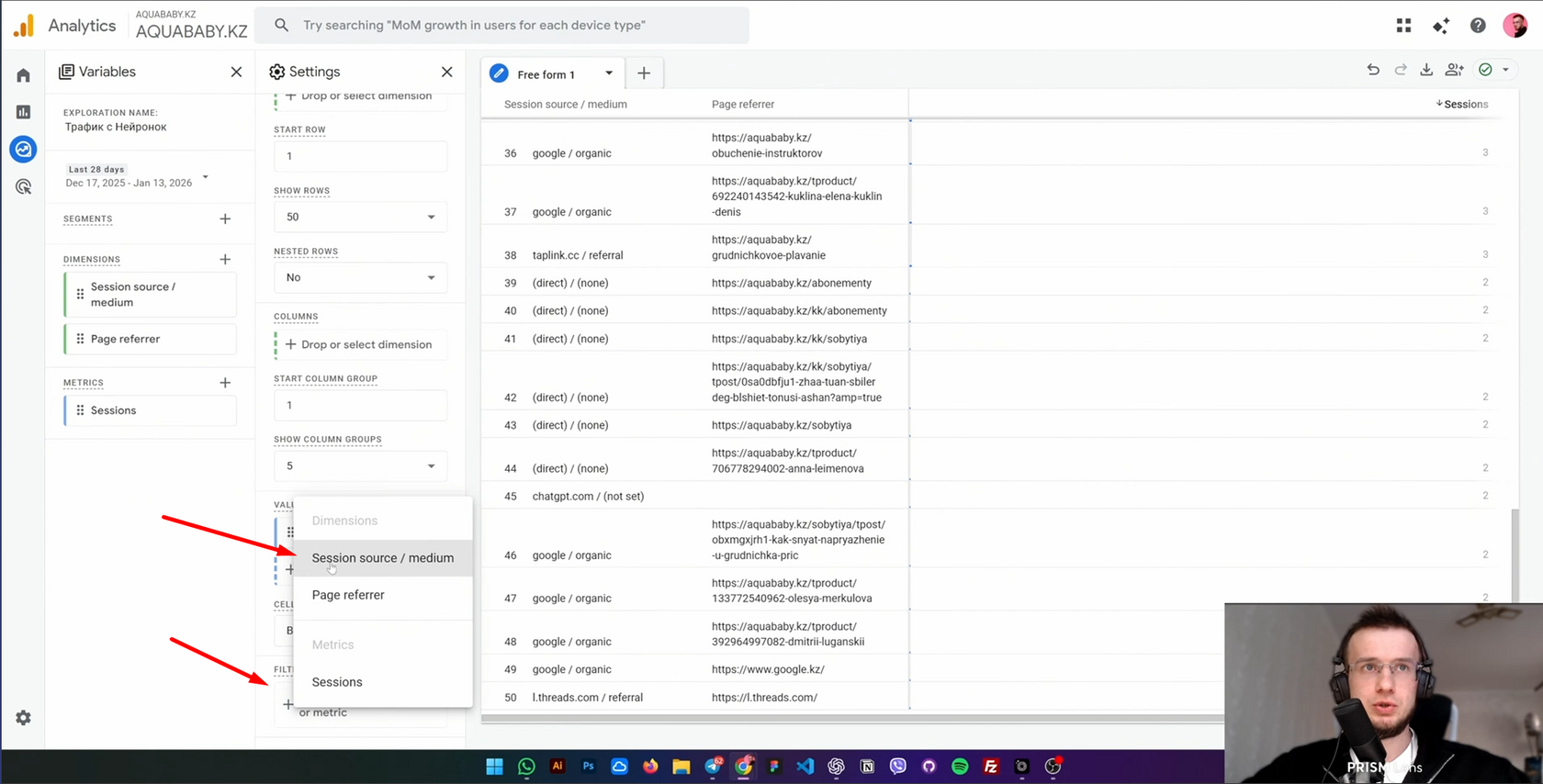The height and width of the screenshot is (784, 1543).
Task: Click the Start Row input field
Action: [361, 156]
